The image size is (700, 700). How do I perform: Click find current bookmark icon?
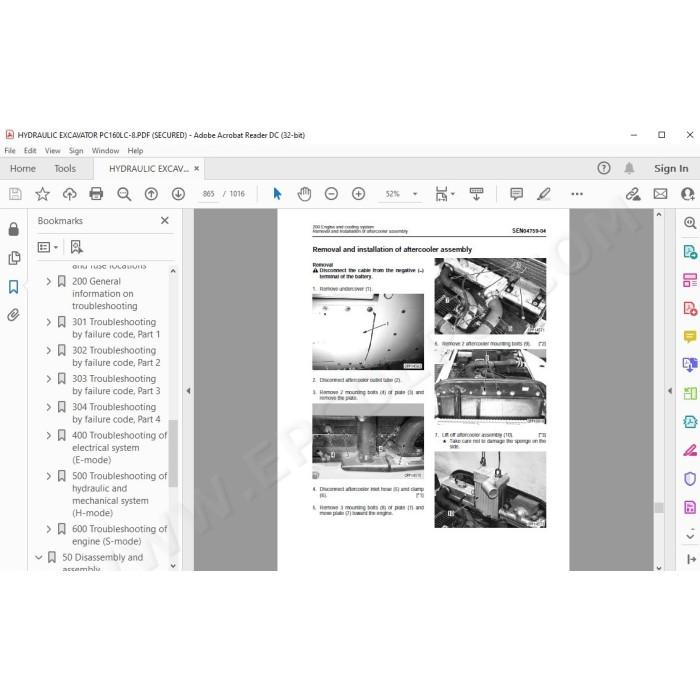coord(76,247)
